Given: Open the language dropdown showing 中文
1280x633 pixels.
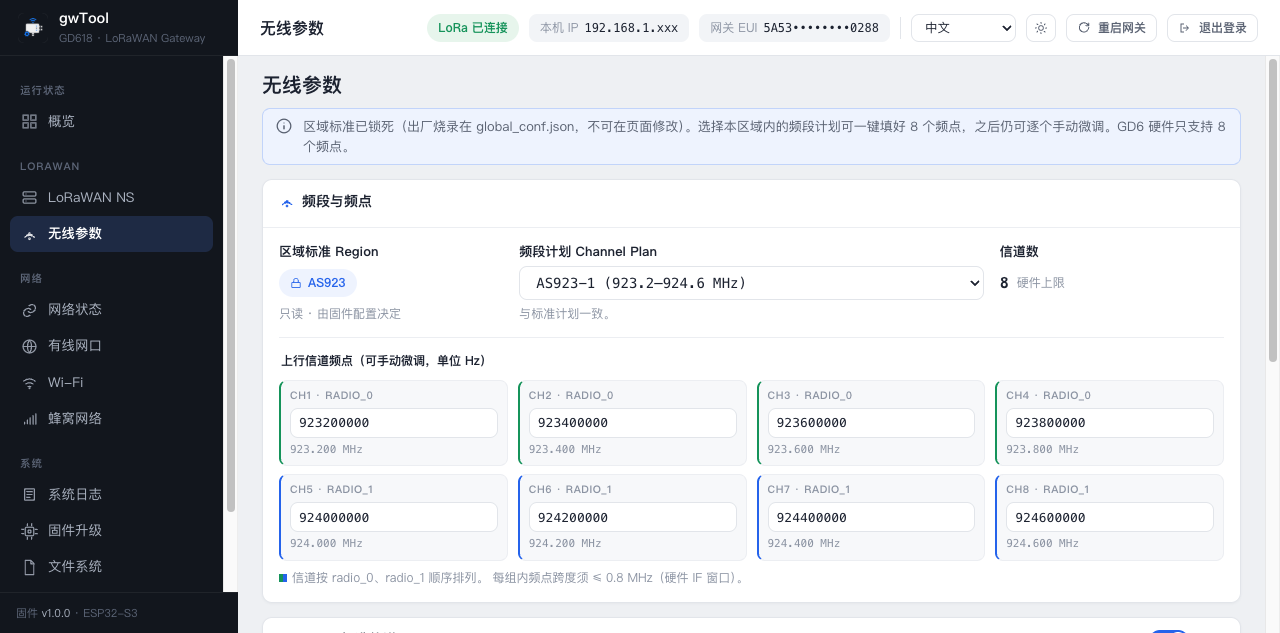Looking at the screenshot, I should [x=963, y=28].
